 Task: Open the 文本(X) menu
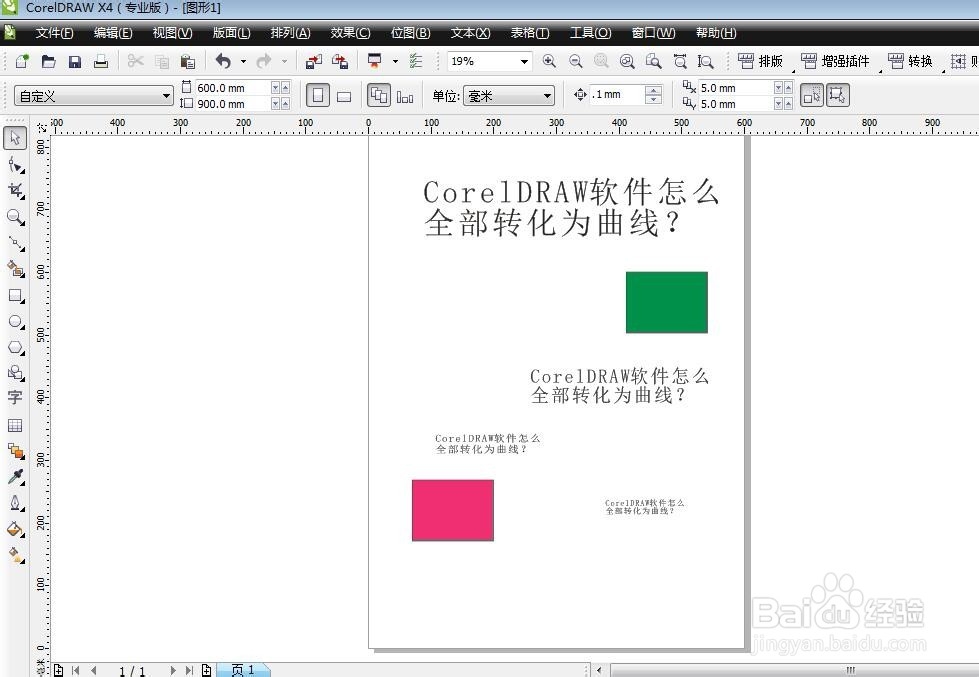471,32
